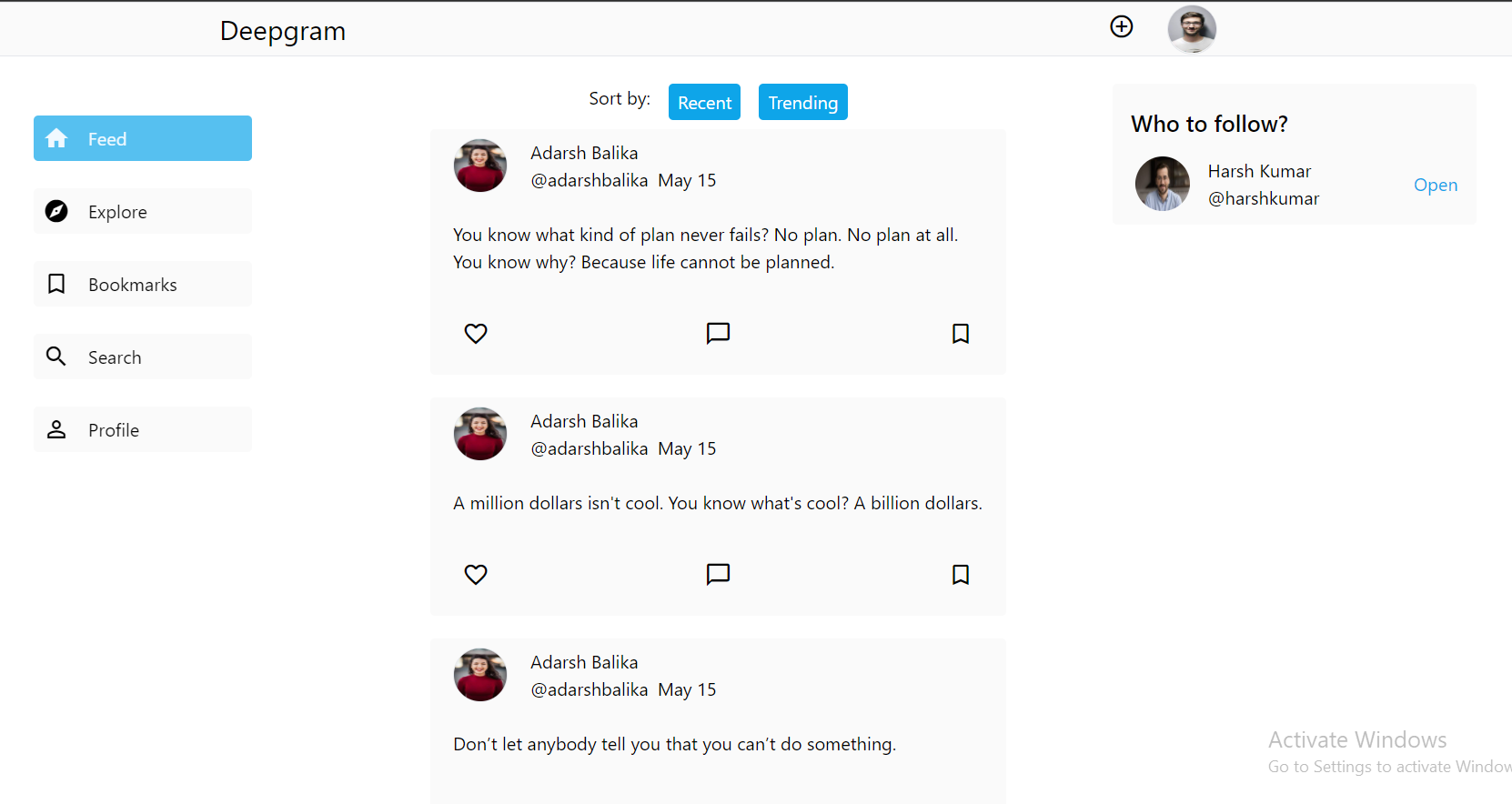Click the Search magnifier icon
Image resolution: width=1512 pixels, height=804 pixels.
(55, 357)
